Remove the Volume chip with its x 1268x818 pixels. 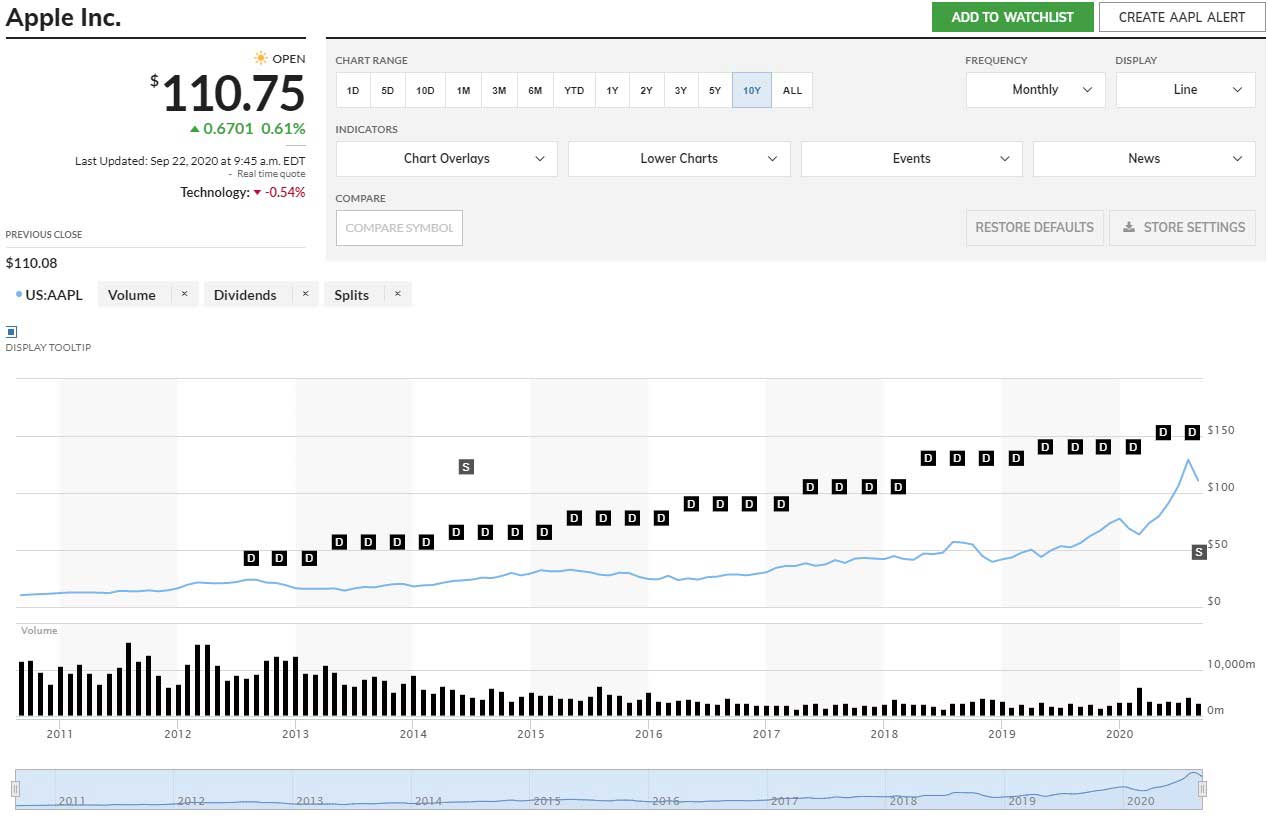(x=184, y=294)
